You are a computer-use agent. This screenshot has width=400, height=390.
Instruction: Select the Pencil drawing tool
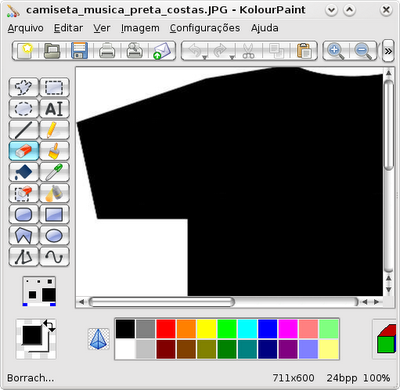[x=54, y=130]
